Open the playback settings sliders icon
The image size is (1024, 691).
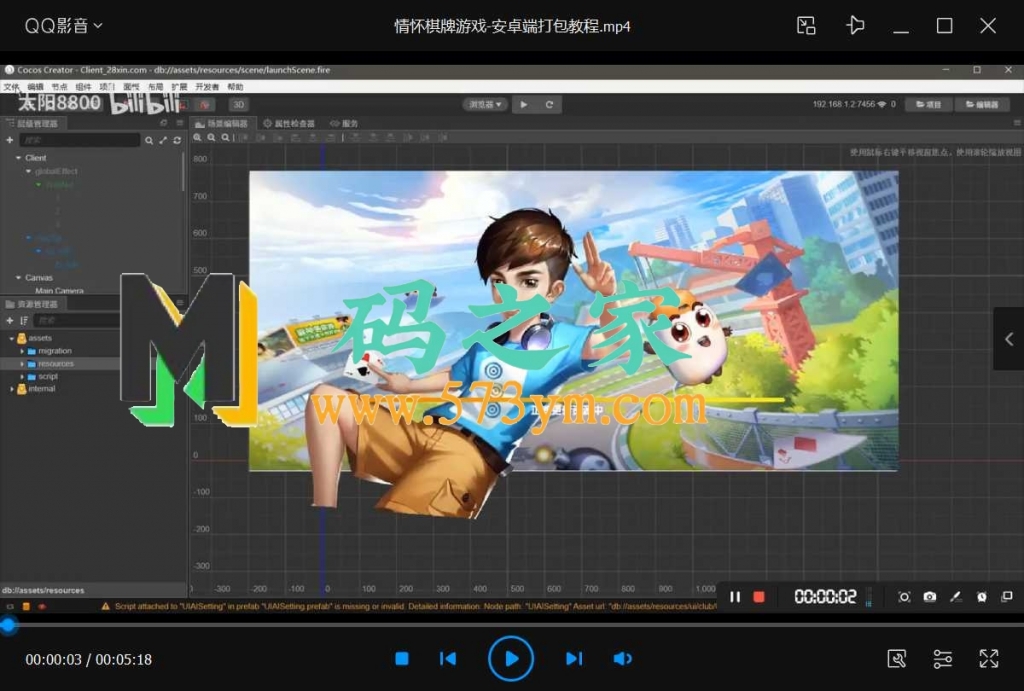coord(942,658)
